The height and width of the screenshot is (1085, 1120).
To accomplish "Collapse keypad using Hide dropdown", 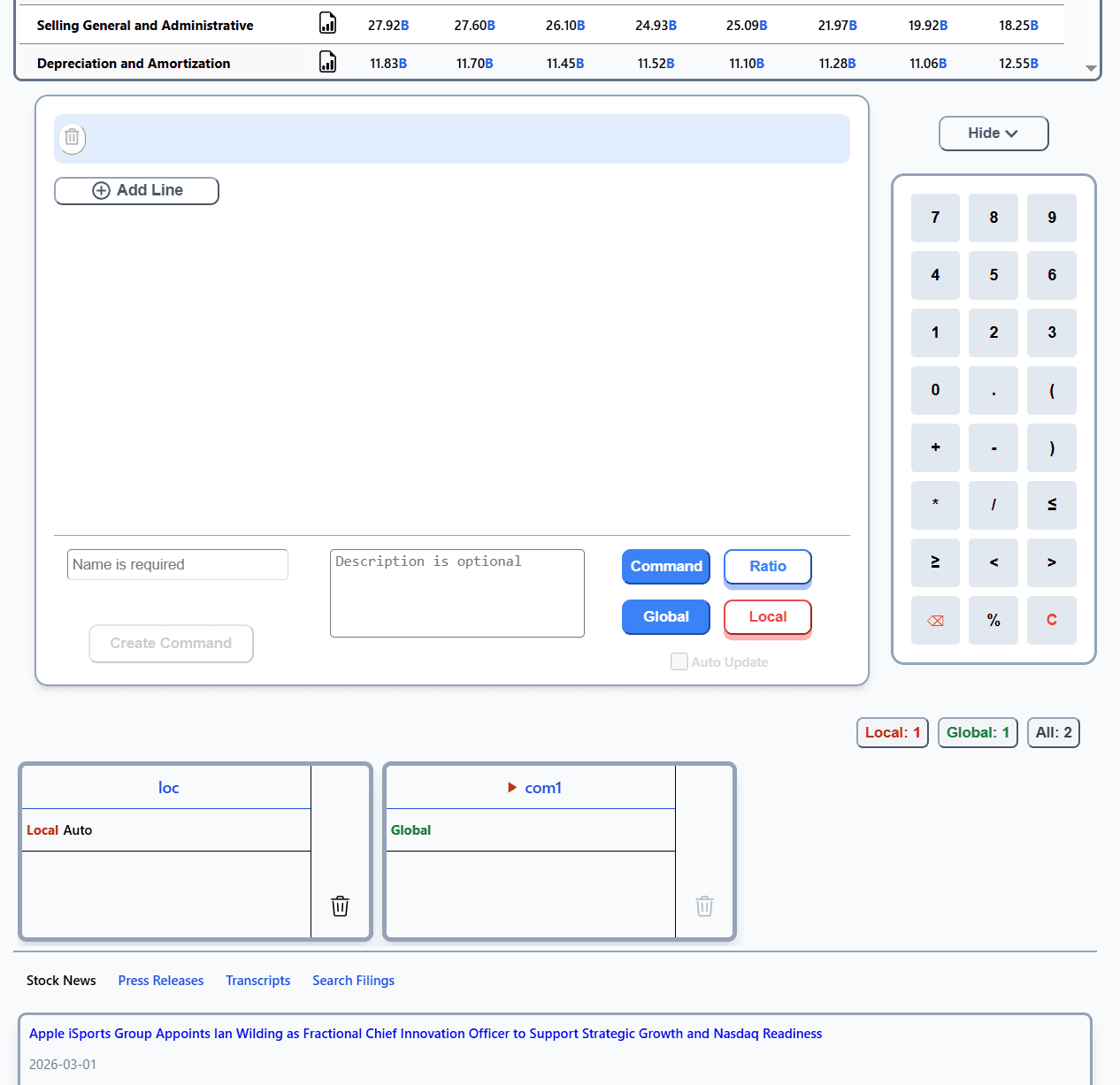I will 993,134.
